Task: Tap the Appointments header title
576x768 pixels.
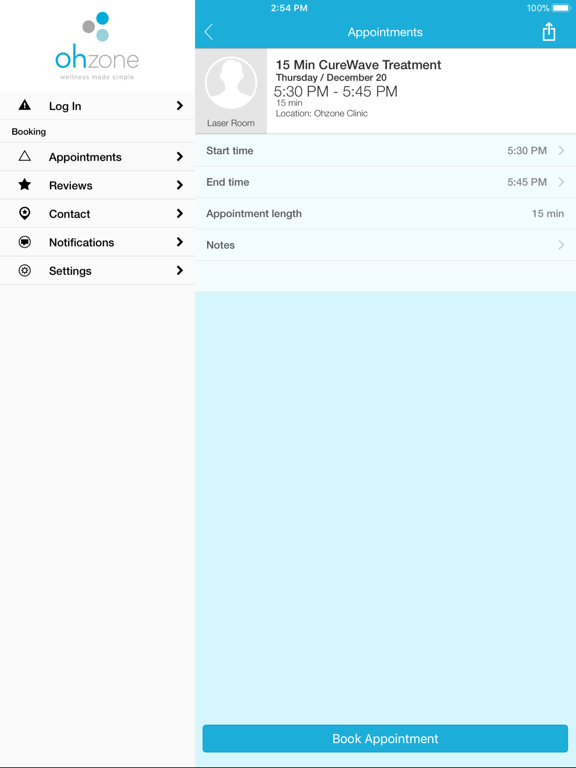Action: (x=385, y=32)
